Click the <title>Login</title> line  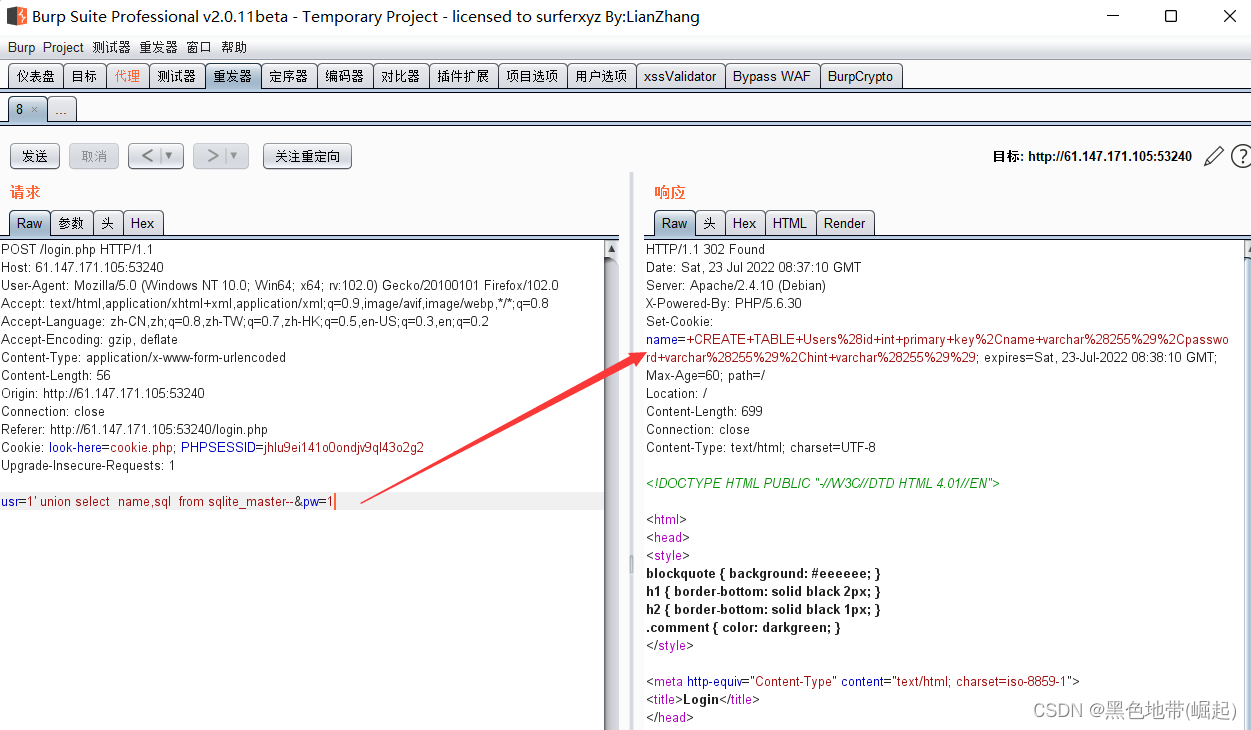(703, 699)
